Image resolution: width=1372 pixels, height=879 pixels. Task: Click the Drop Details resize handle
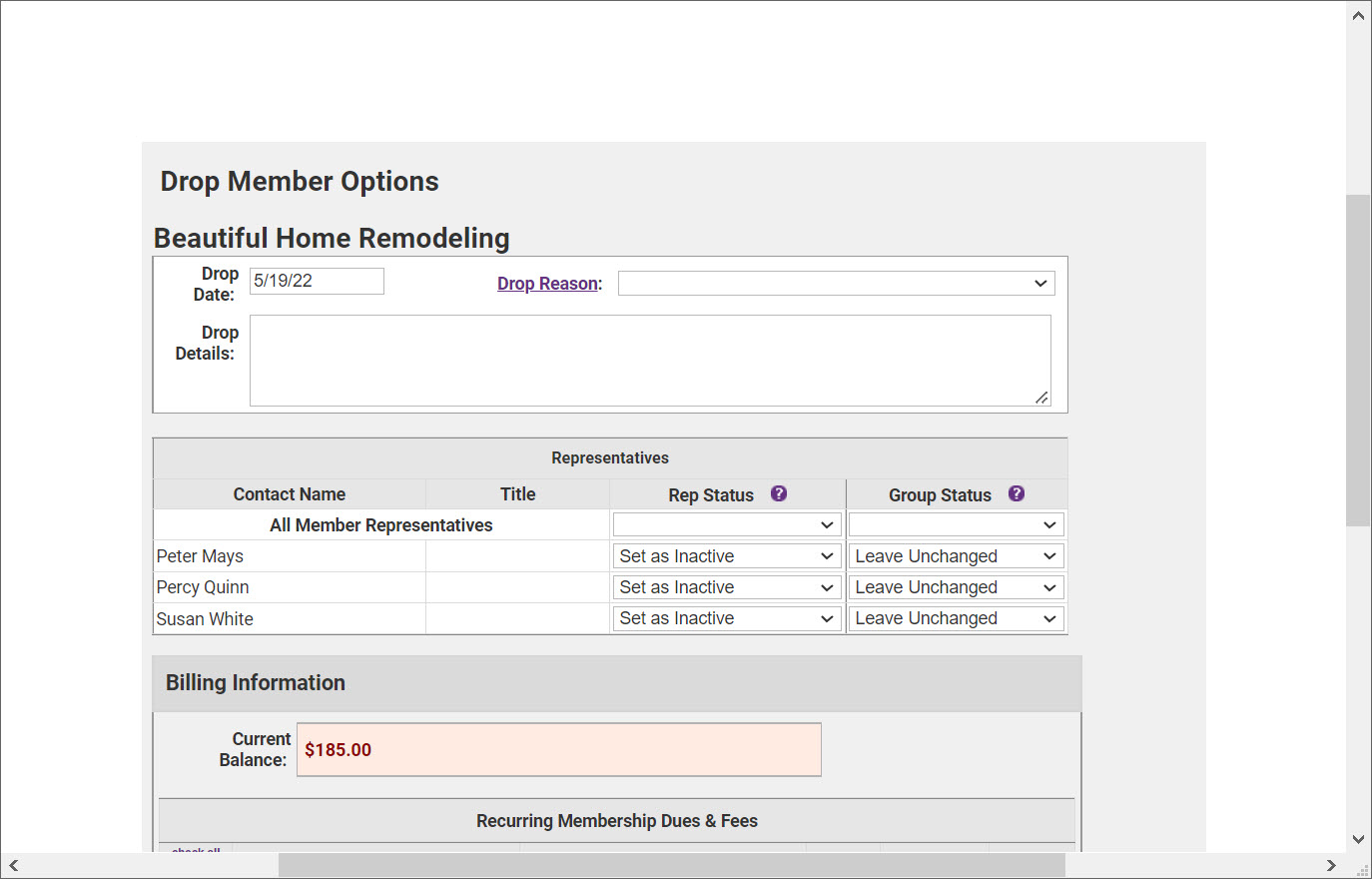1041,398
